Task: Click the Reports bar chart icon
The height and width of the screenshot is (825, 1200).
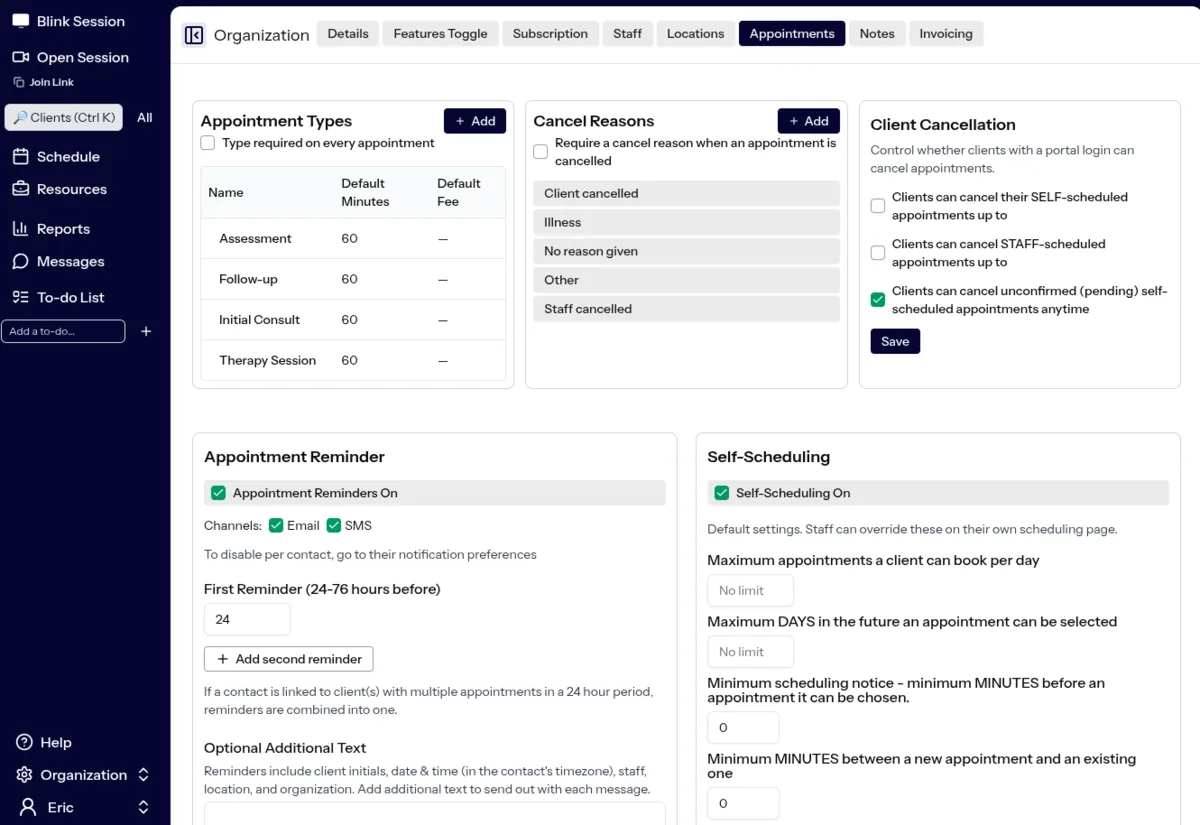Action: coord(20,228)
